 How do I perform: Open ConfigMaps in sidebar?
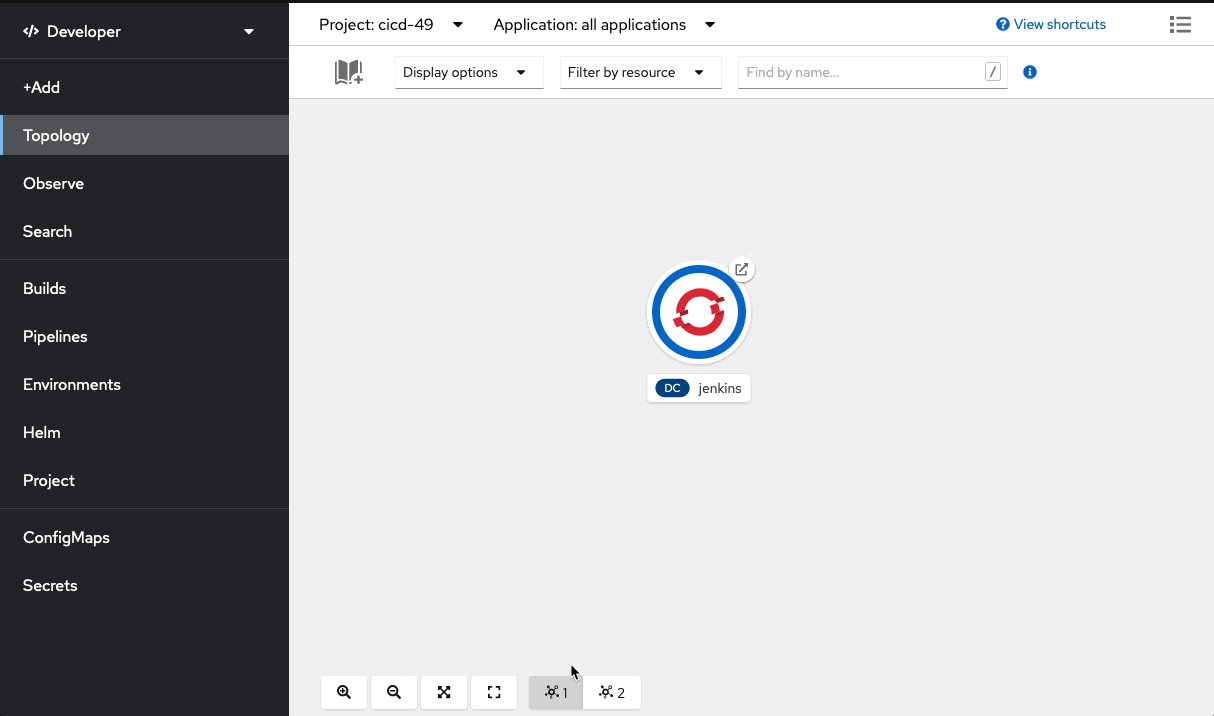tap(144, 537)
